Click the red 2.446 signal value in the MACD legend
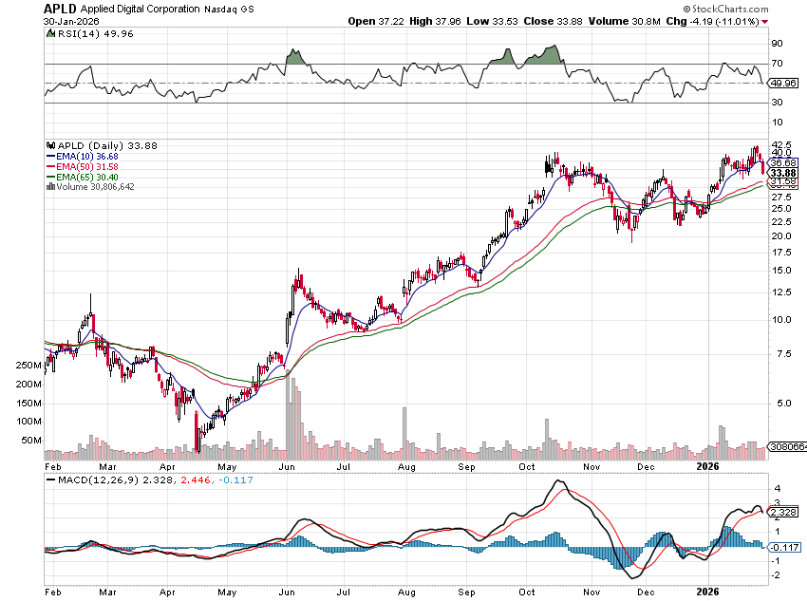This screenshot has height=601, width=807. click(195, 480)
